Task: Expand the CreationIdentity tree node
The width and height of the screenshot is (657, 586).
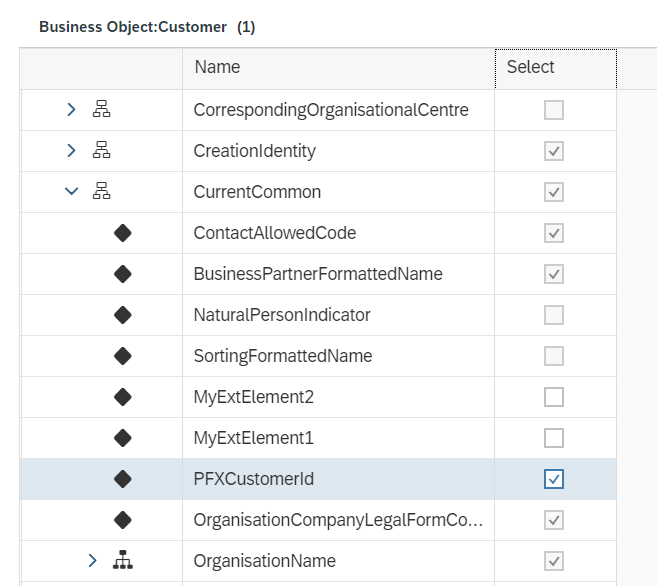Action: (x=71, y=151)
